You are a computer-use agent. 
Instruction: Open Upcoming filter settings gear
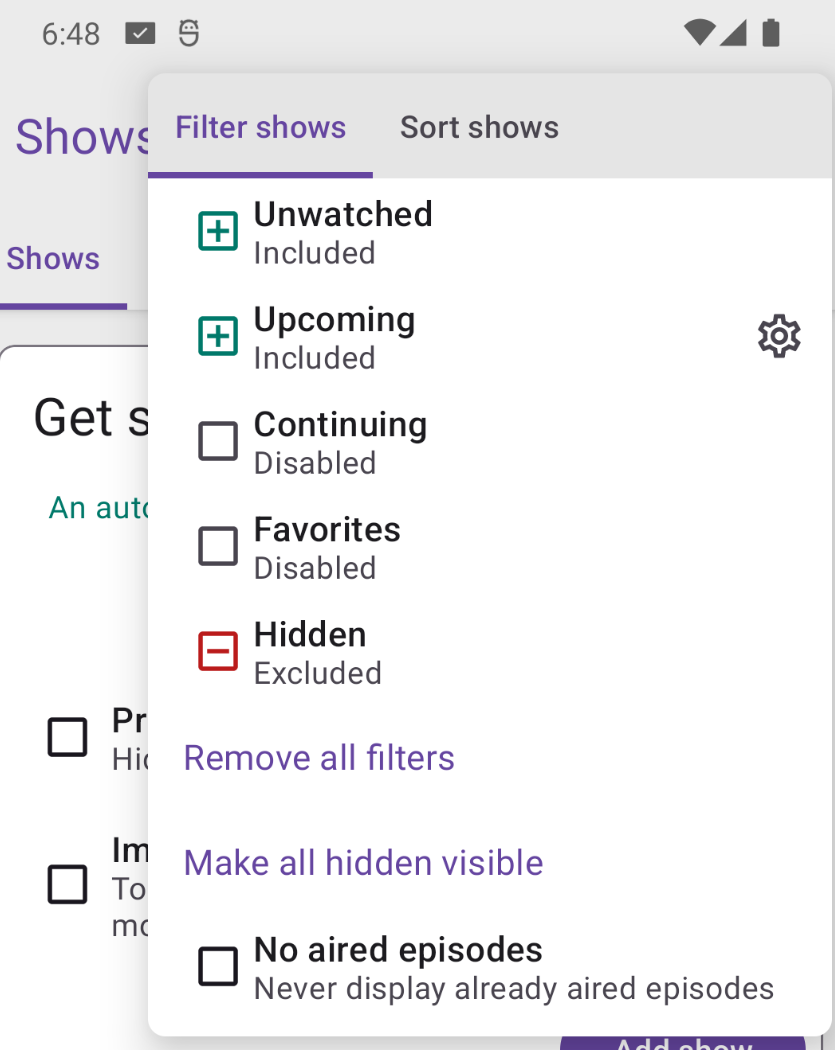pos(779,335)
